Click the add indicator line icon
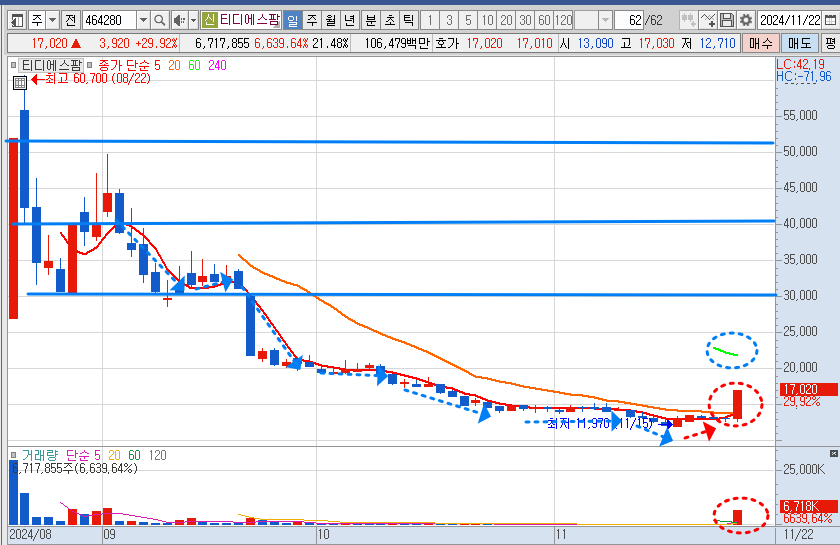The image size is (840, 545). (x=708, y=20)
